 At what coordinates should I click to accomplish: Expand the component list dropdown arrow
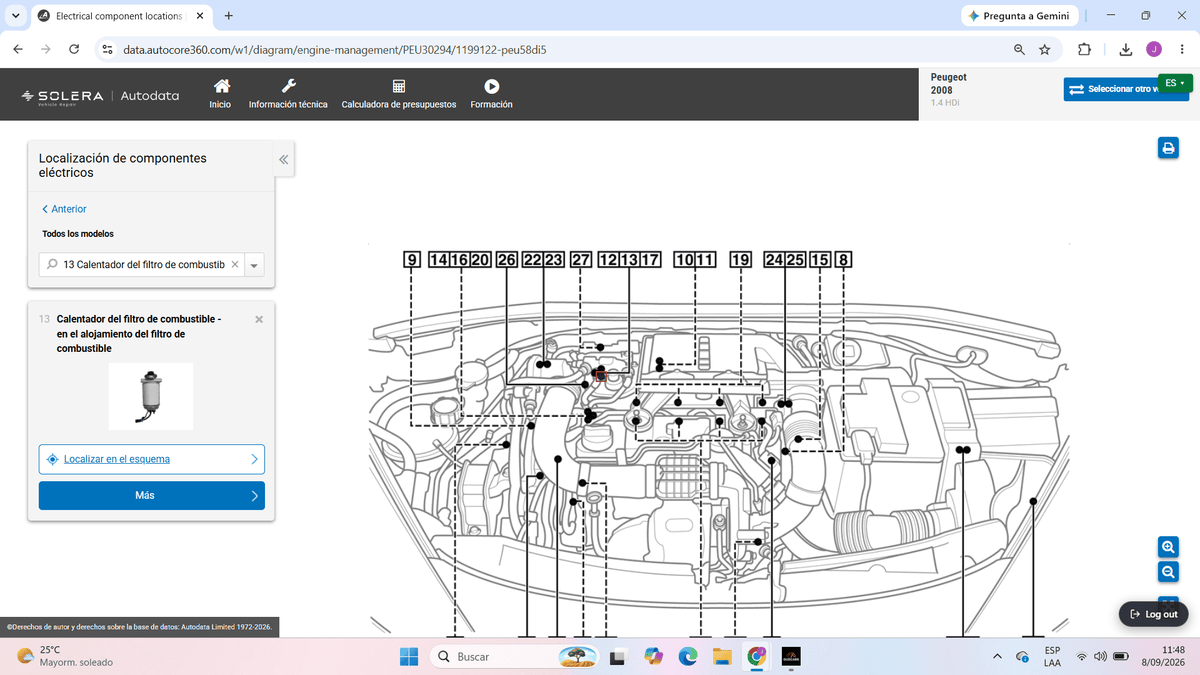(x=254, y=265)
